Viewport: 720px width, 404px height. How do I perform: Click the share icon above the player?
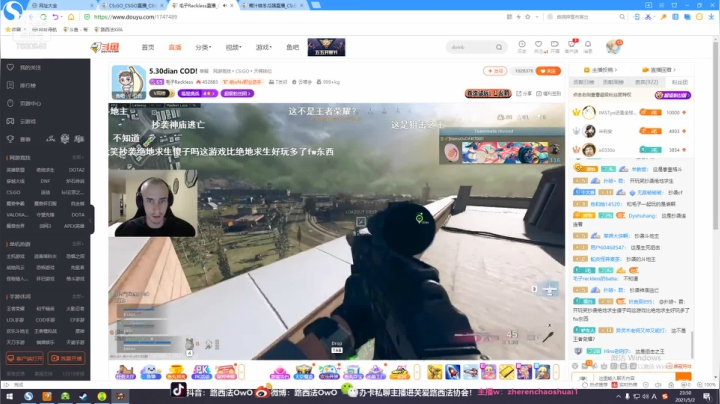(525, 93)
